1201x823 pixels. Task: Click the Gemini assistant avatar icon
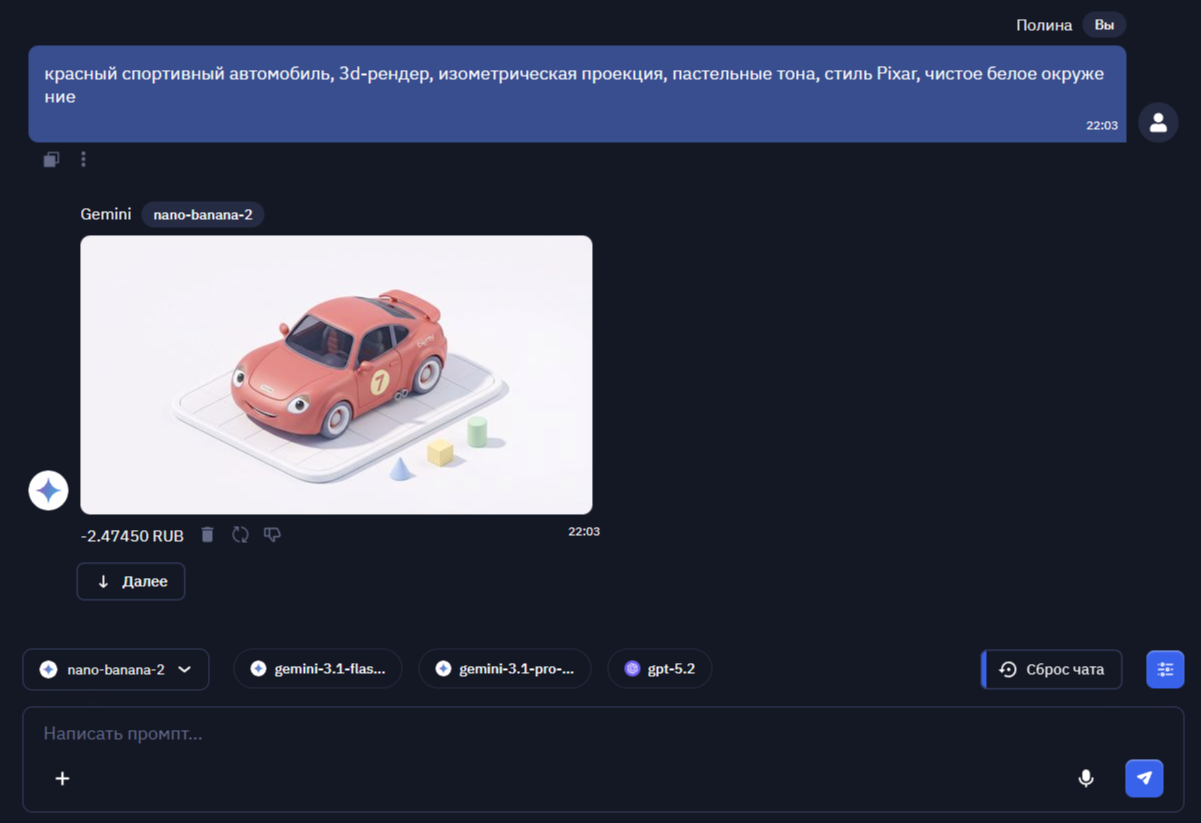click(48, 490)
